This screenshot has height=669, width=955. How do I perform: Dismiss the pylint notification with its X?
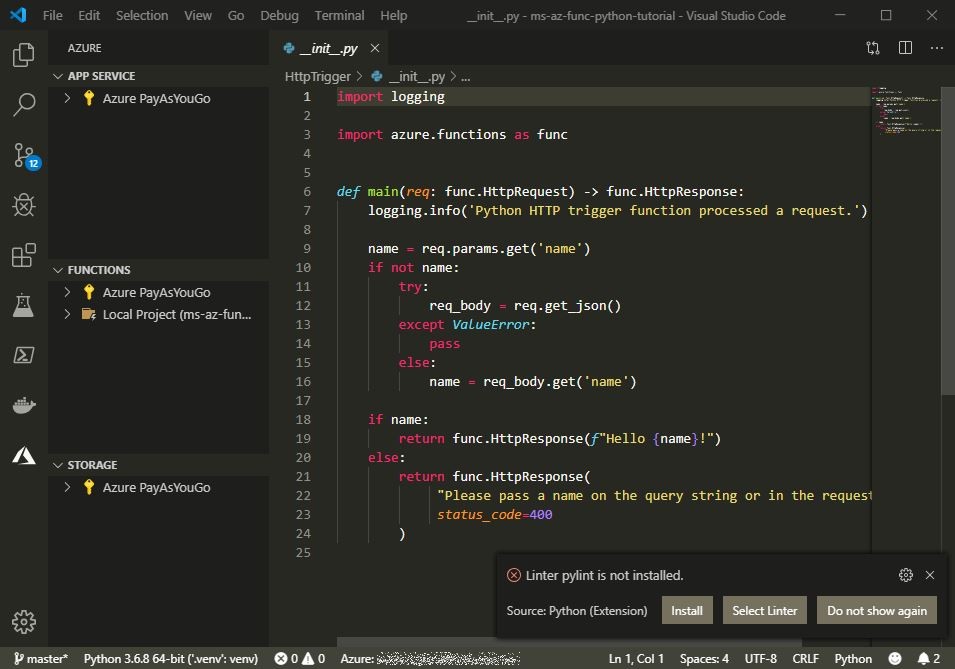point(930,575)
